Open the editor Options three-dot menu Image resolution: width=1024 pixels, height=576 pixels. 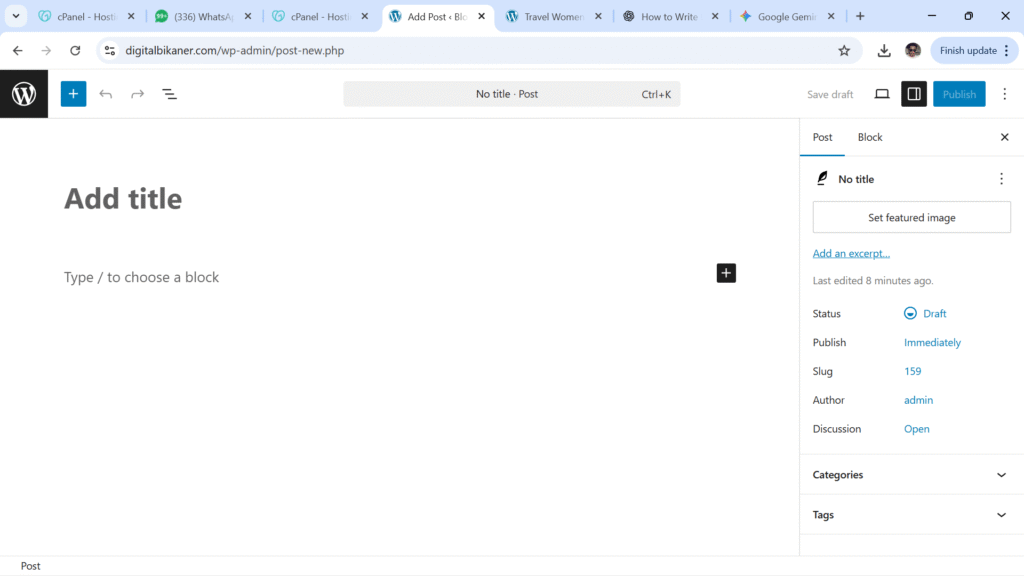click(1005, 94)
